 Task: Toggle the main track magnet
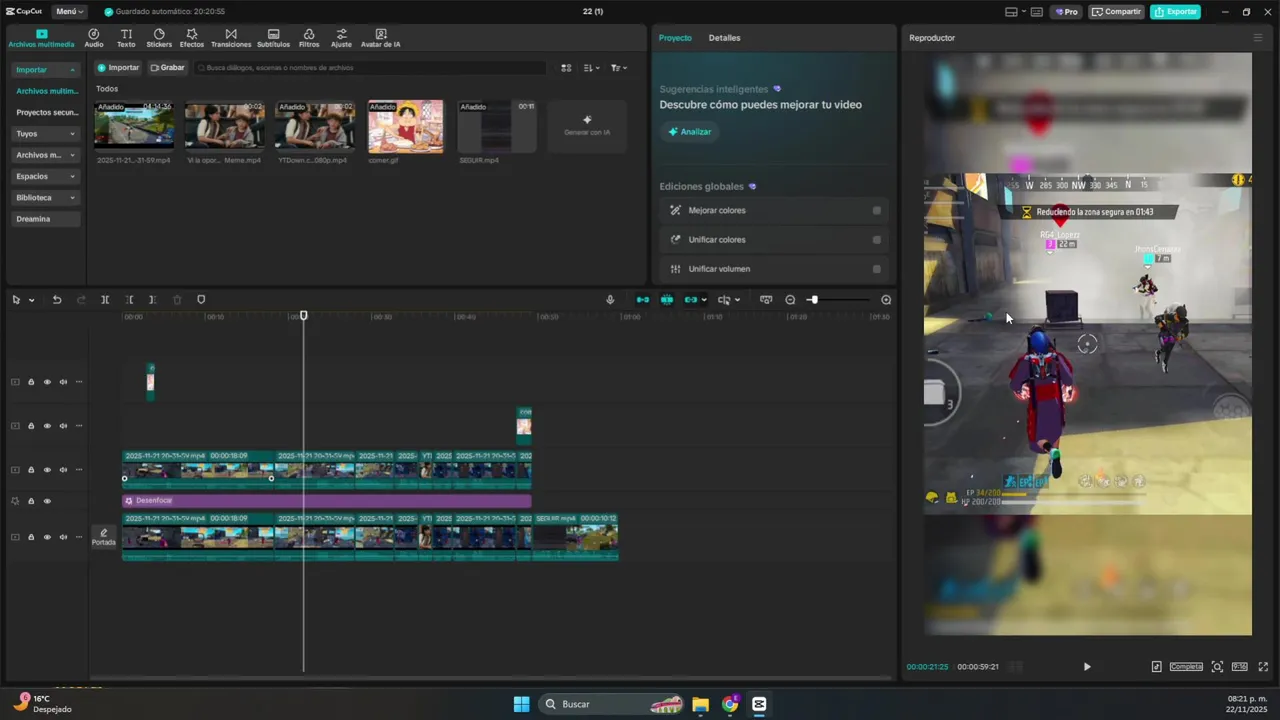[643, 300]
